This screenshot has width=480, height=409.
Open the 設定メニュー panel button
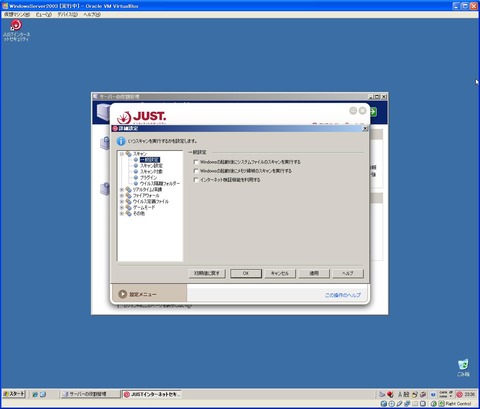148,293
